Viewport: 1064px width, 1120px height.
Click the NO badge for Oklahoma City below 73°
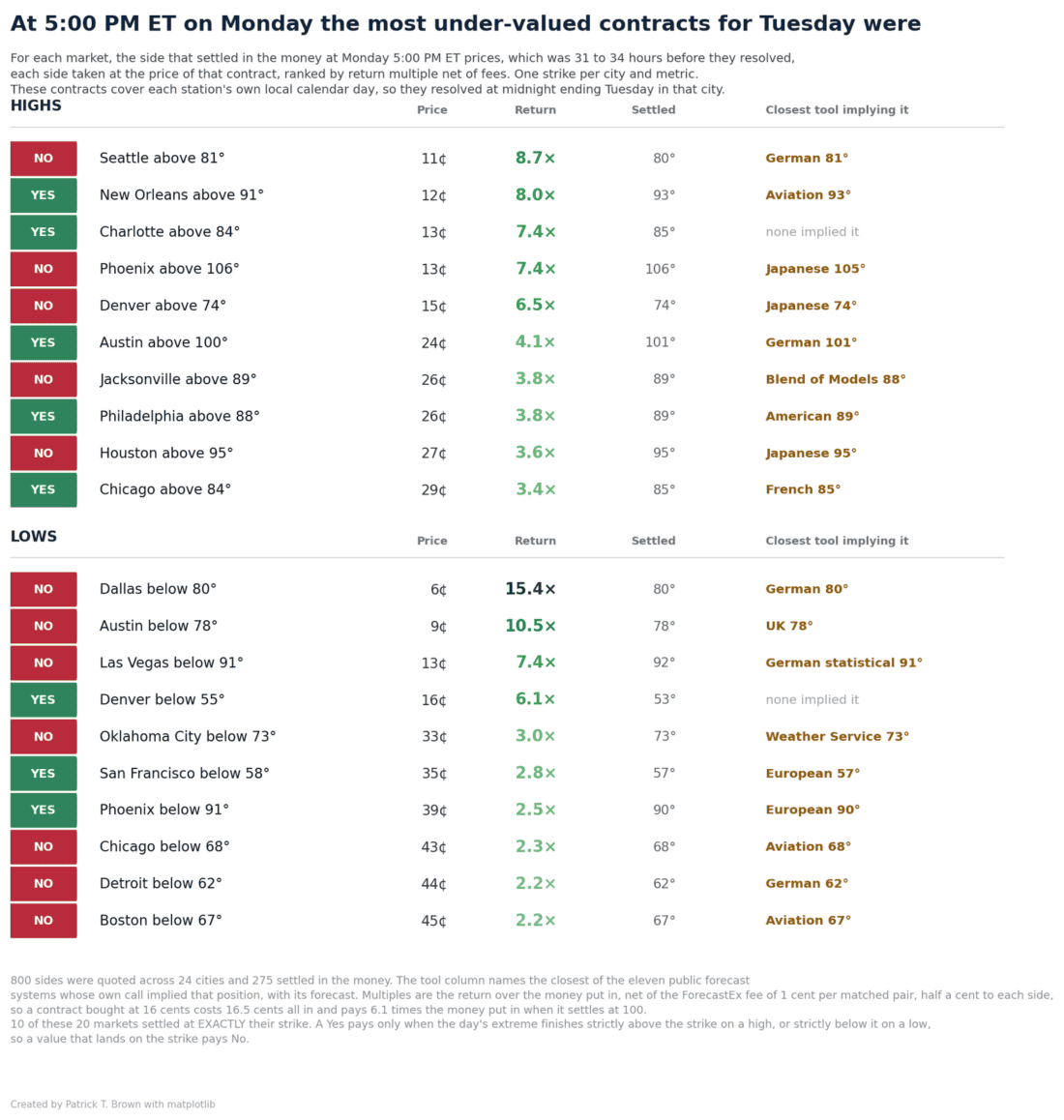coord(44,736)
